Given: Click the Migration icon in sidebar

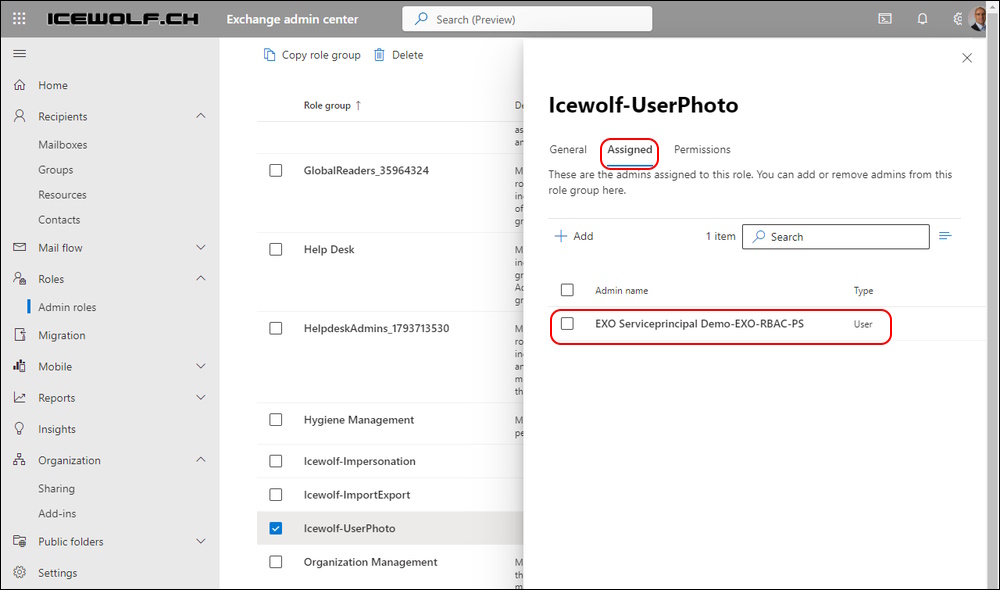Looking at the screenshot, I should 20,335.
